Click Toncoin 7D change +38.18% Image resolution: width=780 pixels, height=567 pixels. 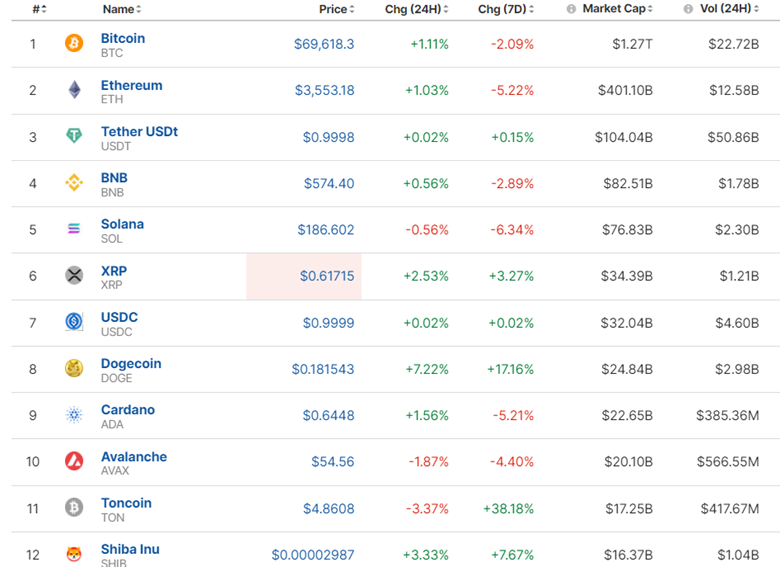tap(508, 509)
